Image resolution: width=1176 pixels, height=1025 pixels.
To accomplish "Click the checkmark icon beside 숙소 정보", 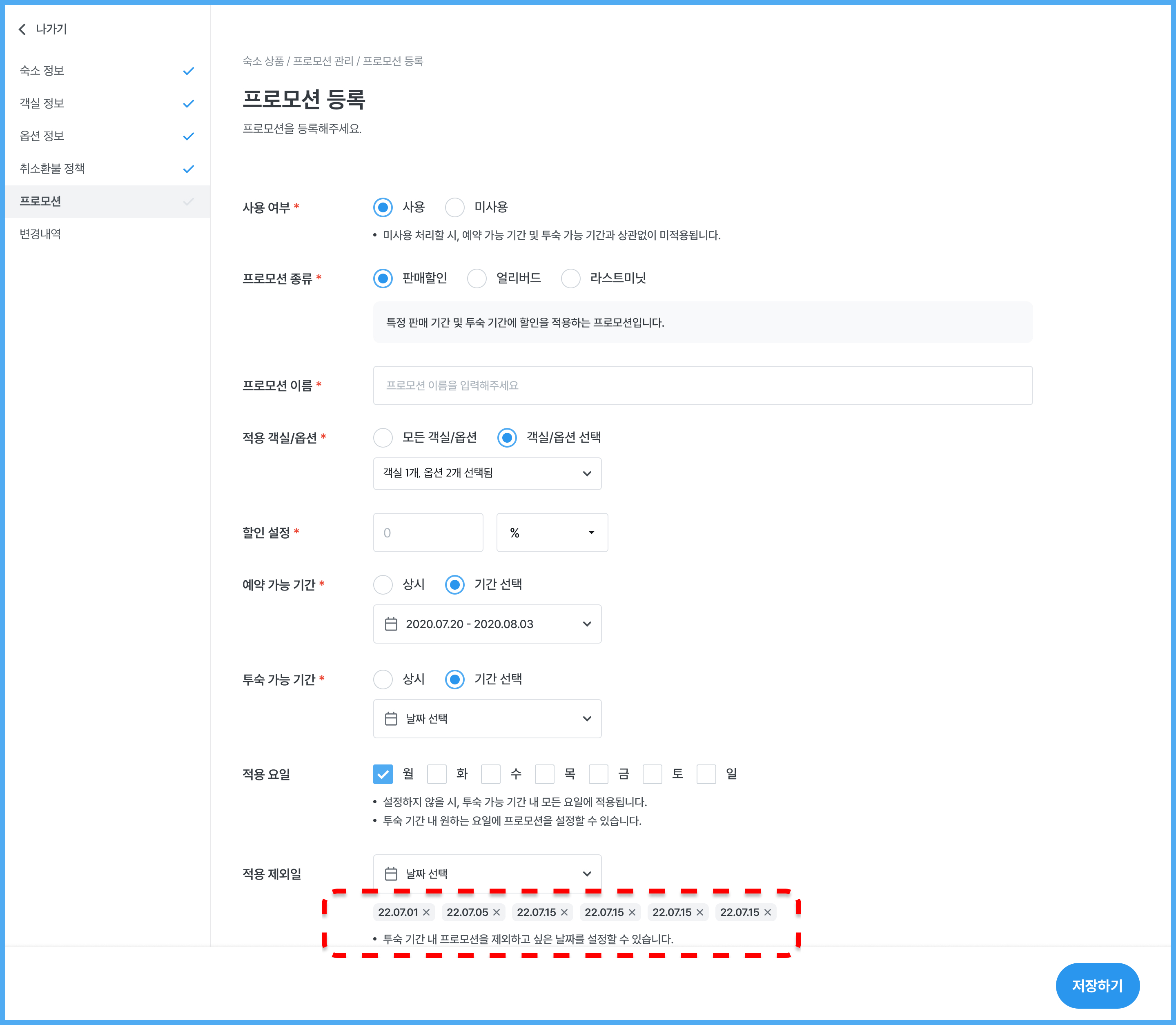I will tap(188, 71).
